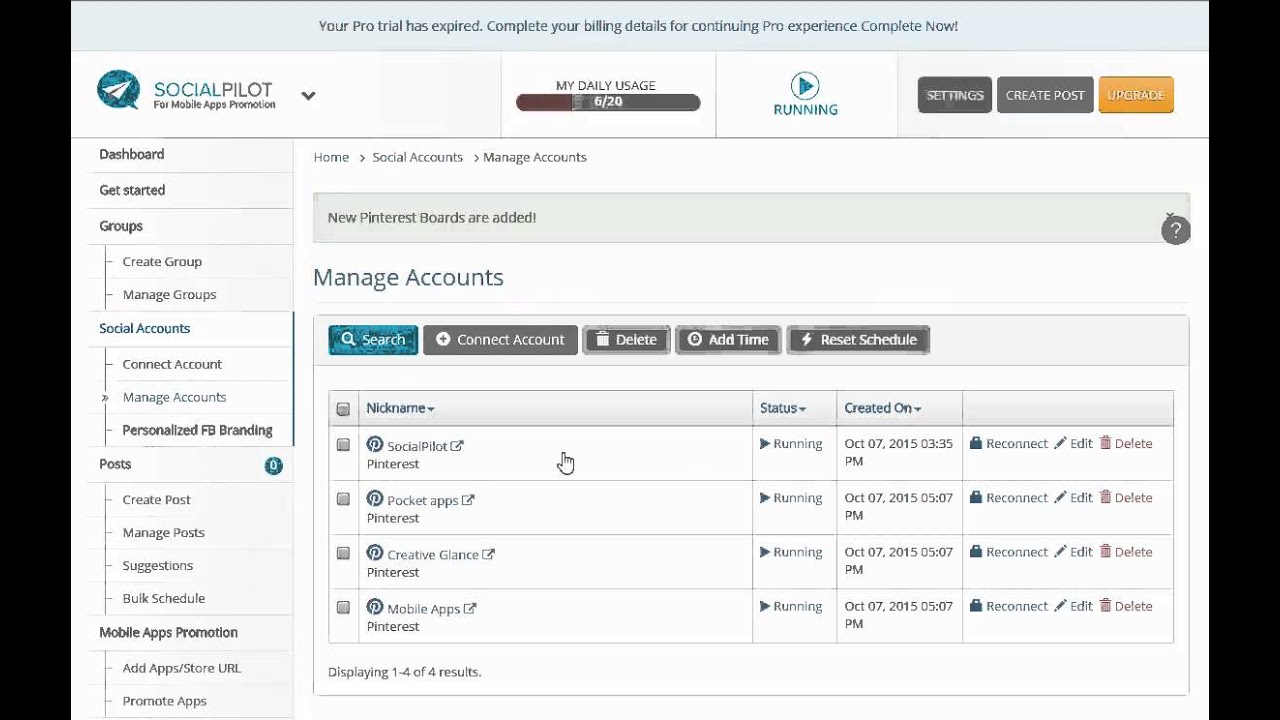Viewport: 1280px width, 720px height.
Task: Click the Connect Account toolbar button
Action: point(500,340)
